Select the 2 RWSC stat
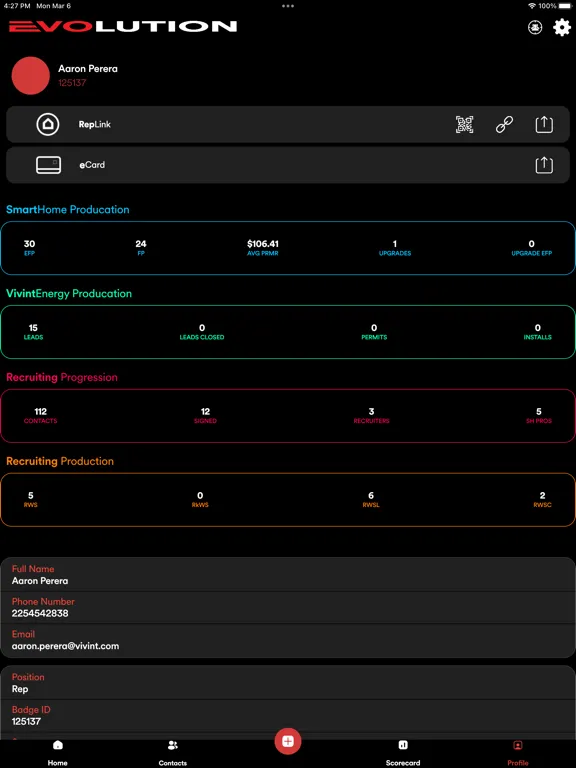The image size is (576, 768). pyautogui.click(x=542, y=499)
